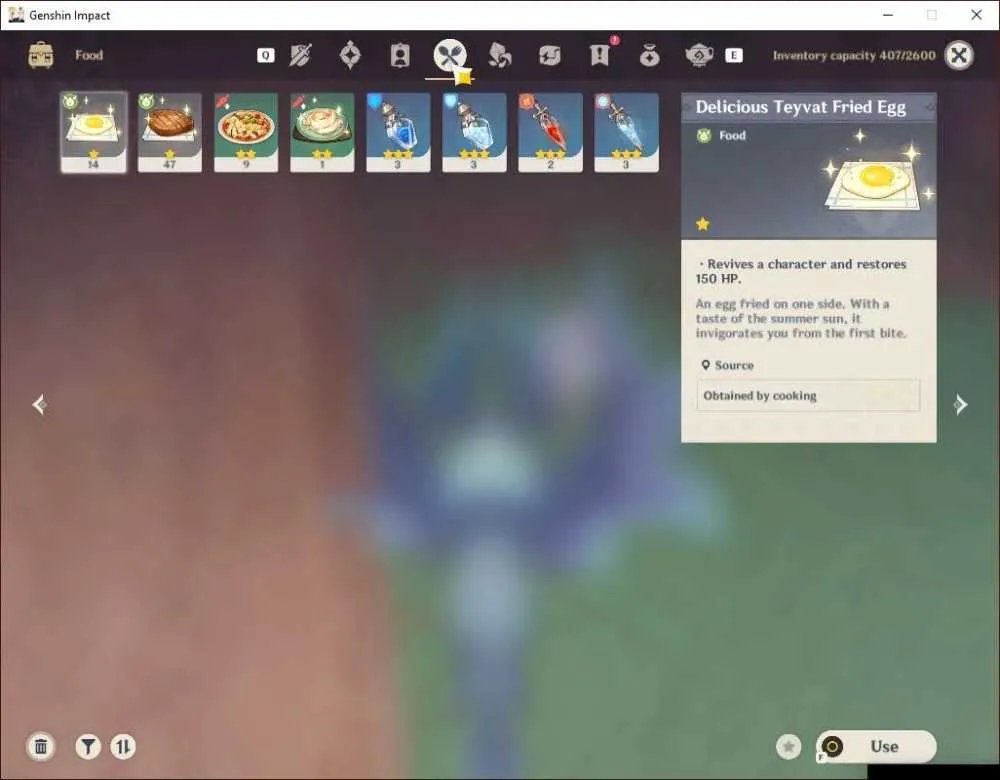Click the Use button

click(x=876, y=746)
